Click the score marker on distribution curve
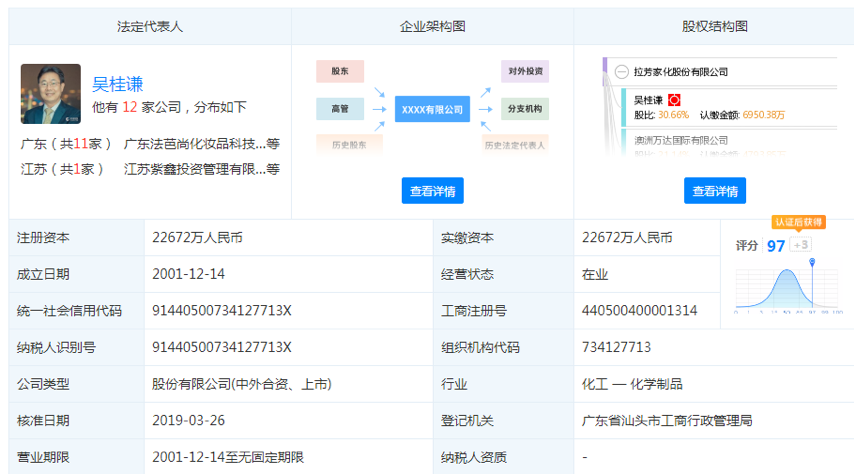This screenshot has height=474, width=854. point(812,263)
